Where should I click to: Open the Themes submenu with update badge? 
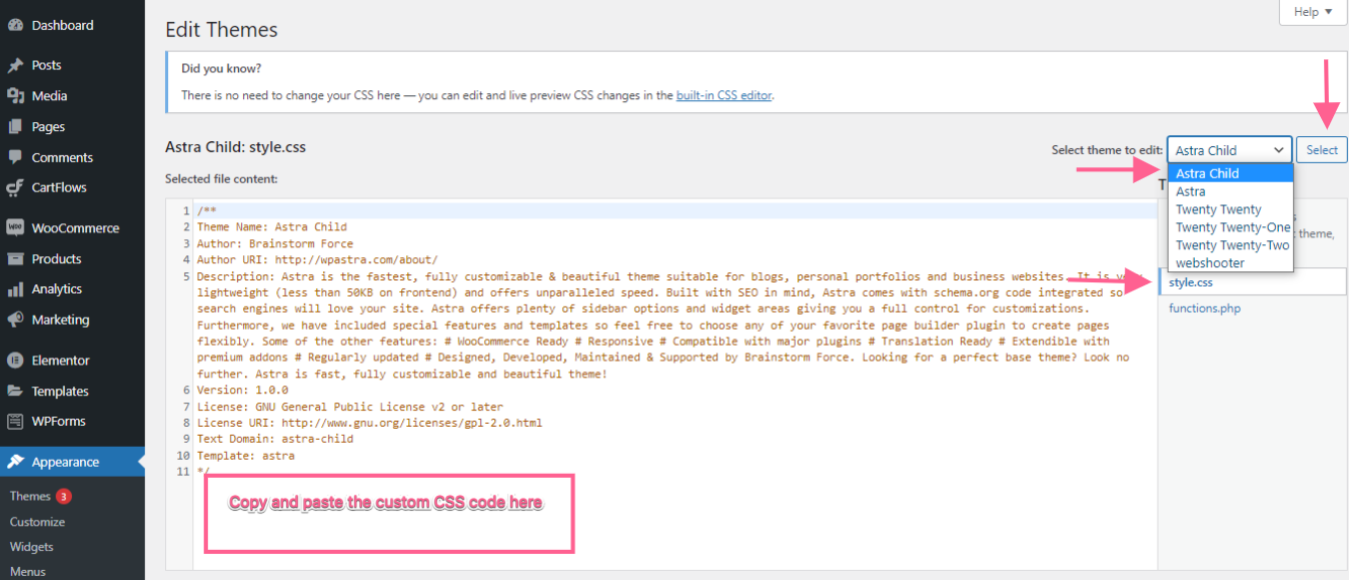pyautogui.click(x=31, y=496)
